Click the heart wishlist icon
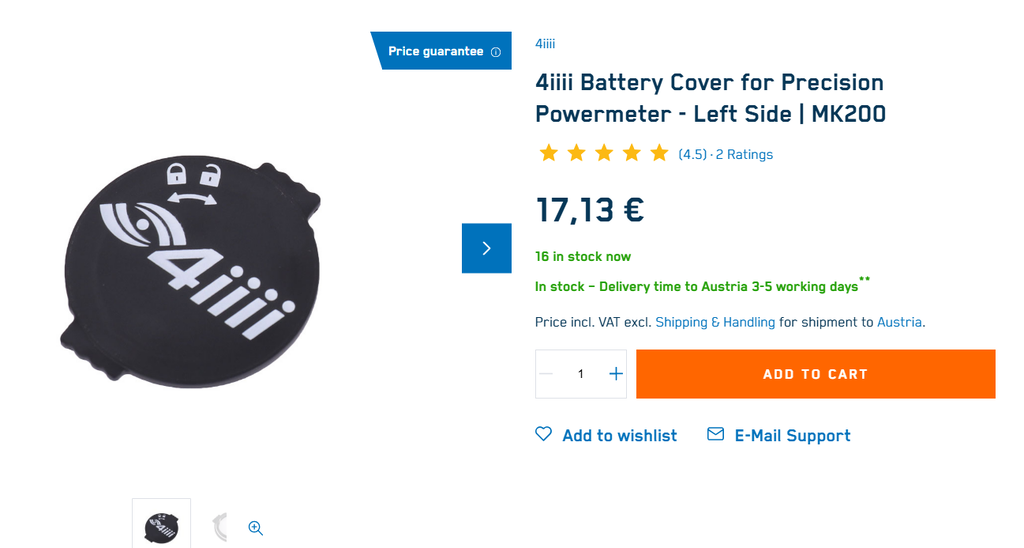 coord(543,434)
